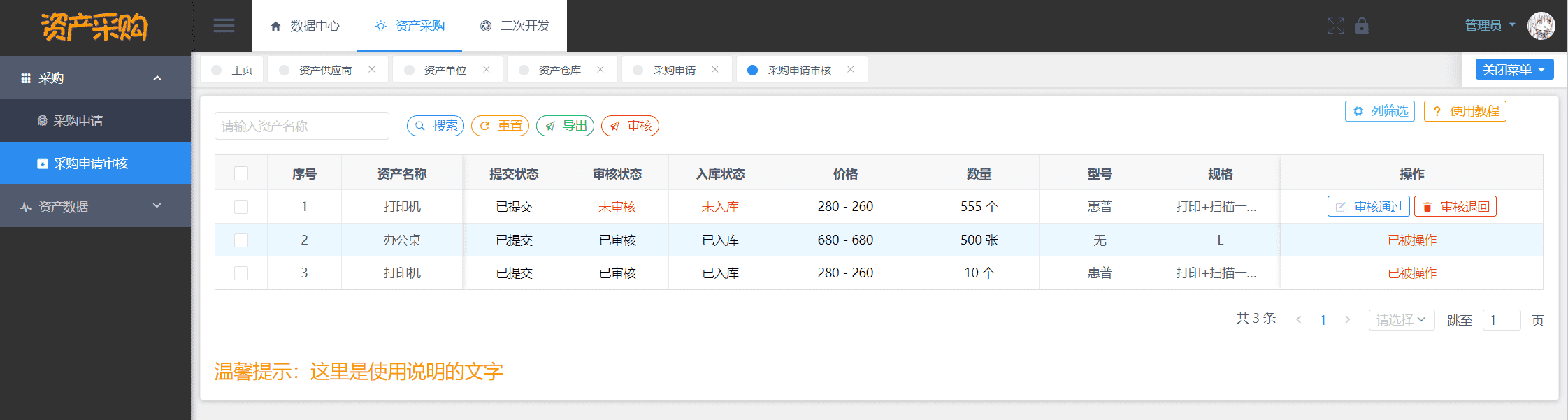
Task: Click the lock screen icon
Action: coord(1362,27)
